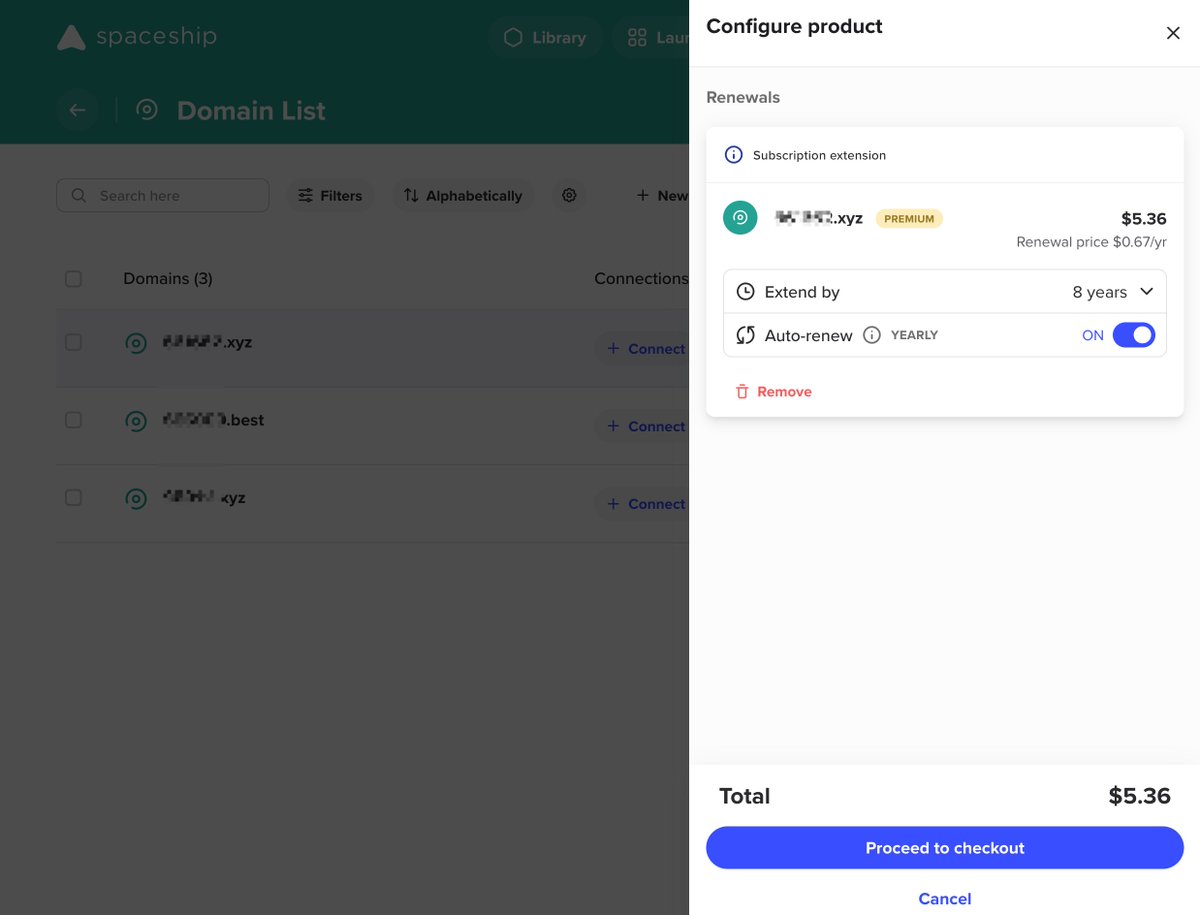Click the first .xyz row domain icon
This screenshot has width=1200, height=915.
[135, 343]
